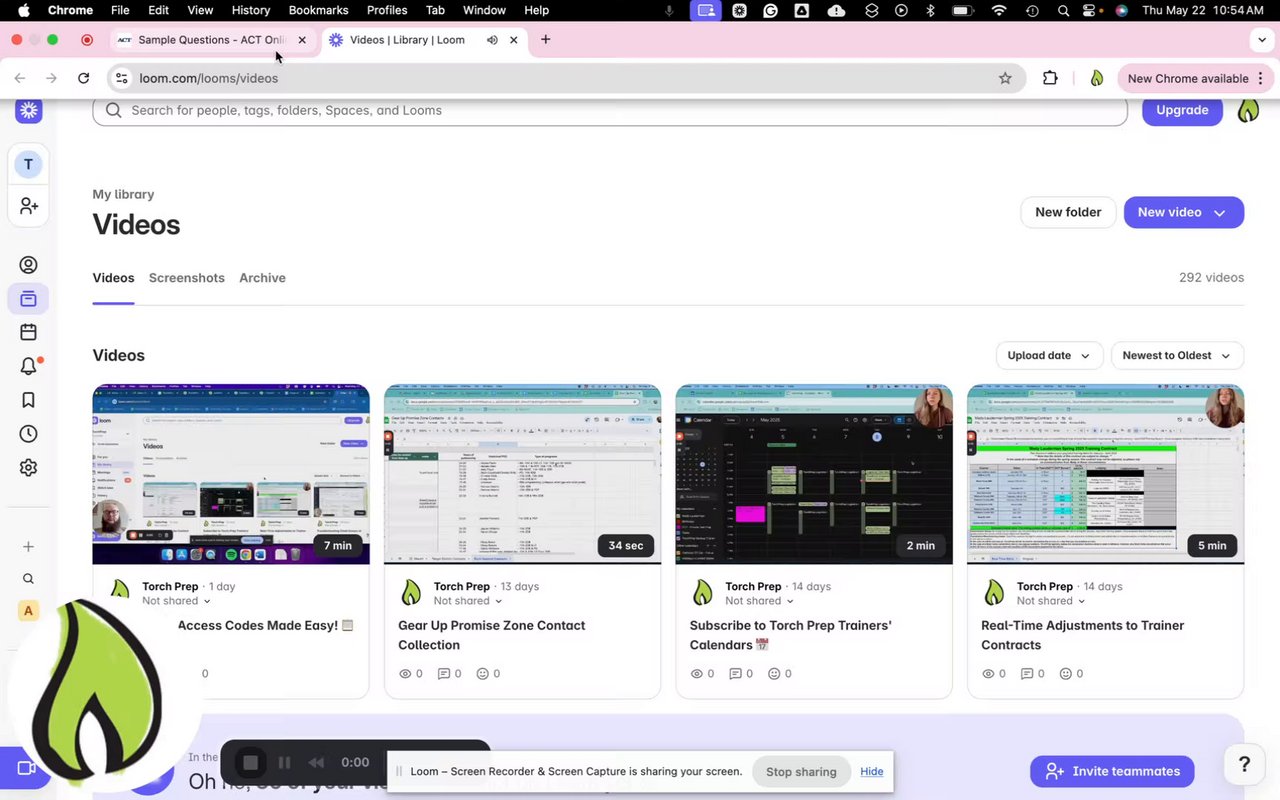Open the Bookmarks menu in menu bar
Image resolution: width=1280 pixels, height=800 pixels.
pos(318,10)
